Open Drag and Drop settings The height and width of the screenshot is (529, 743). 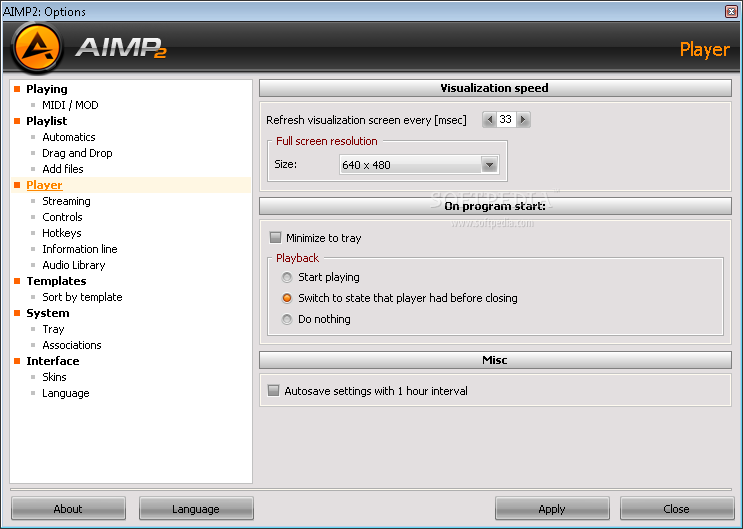coord(77,153)
